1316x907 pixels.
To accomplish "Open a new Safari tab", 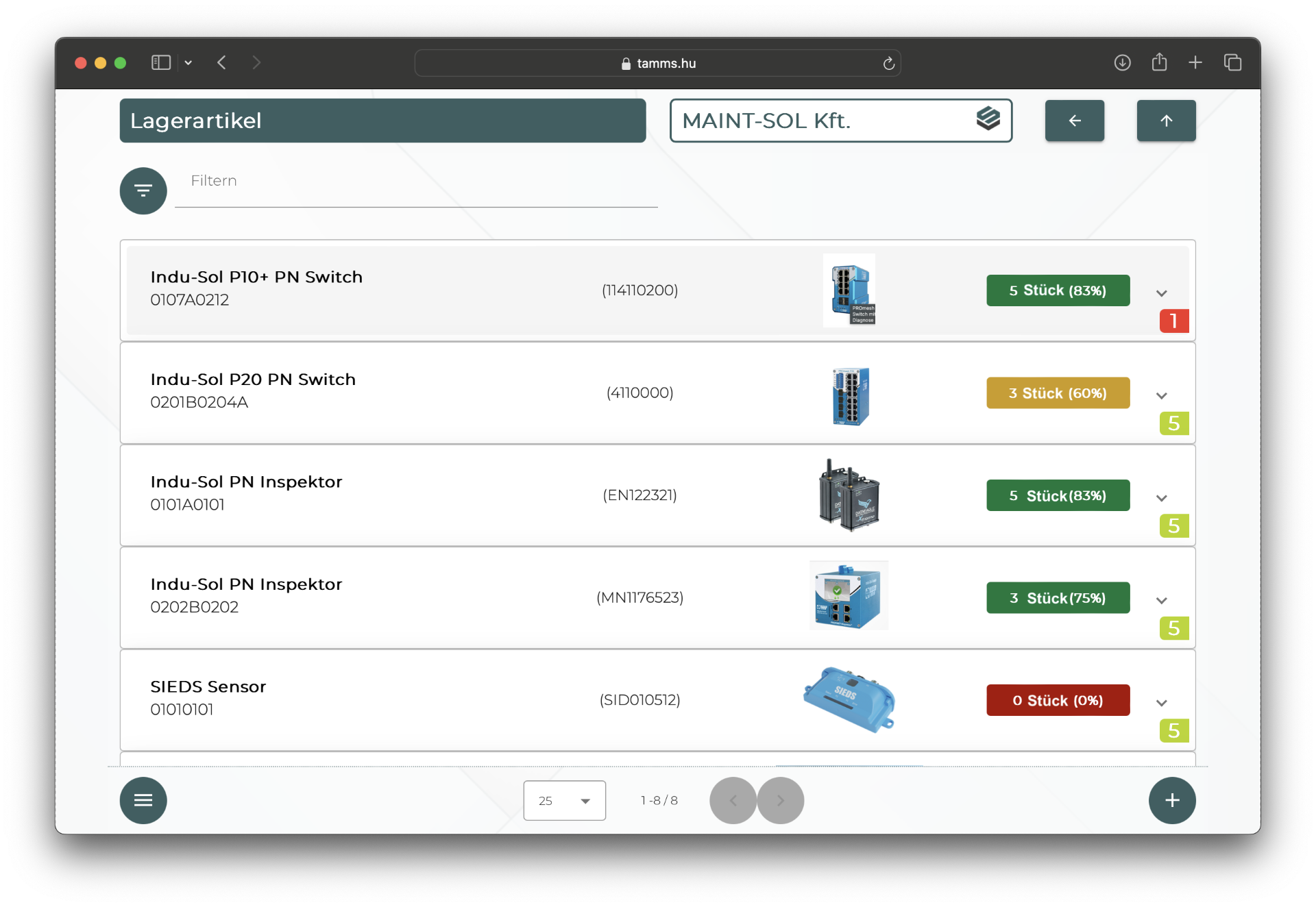I will point(1195,63).
